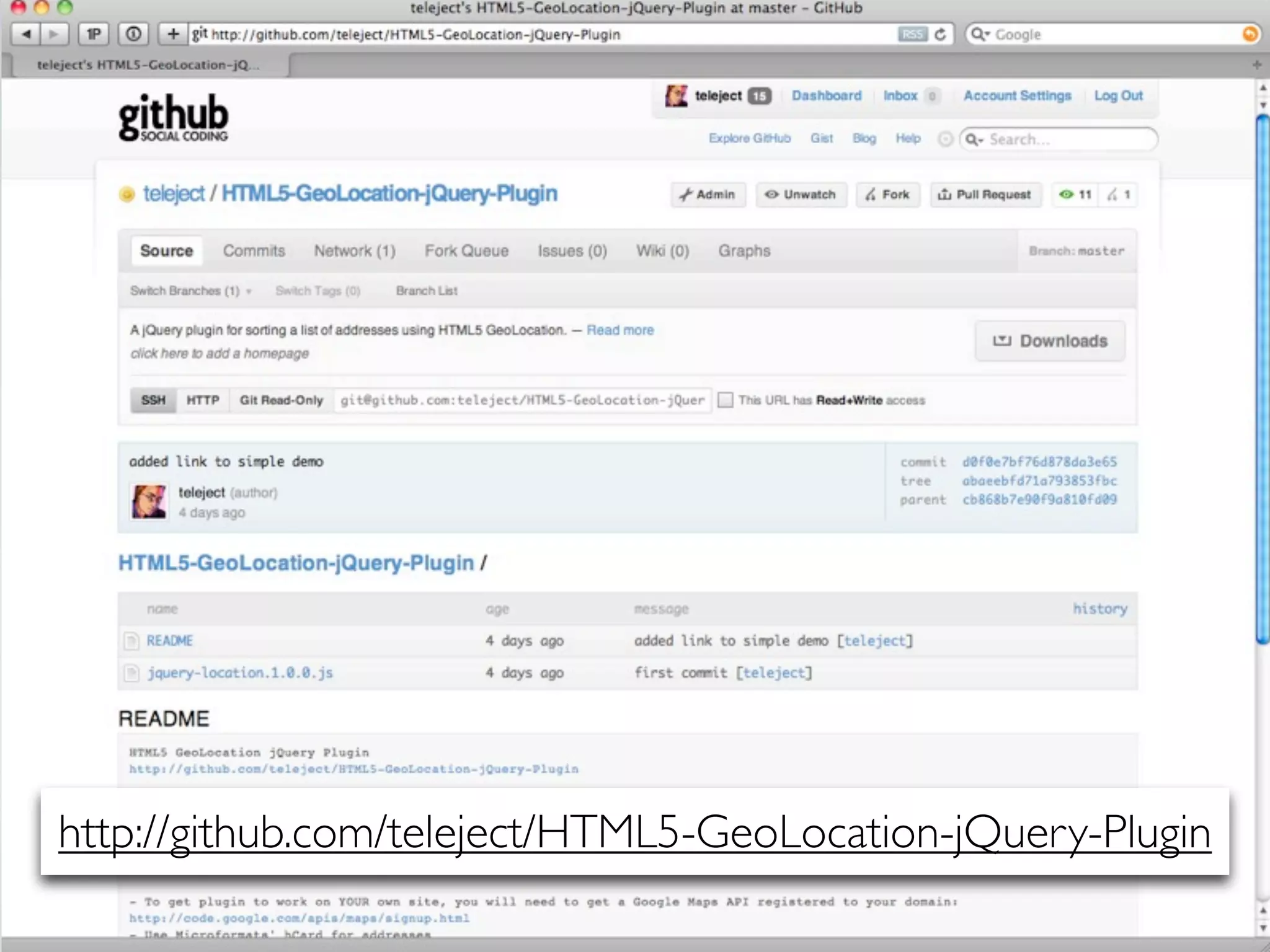
Task: Click the Pull Request button
Action: [985, 195]
